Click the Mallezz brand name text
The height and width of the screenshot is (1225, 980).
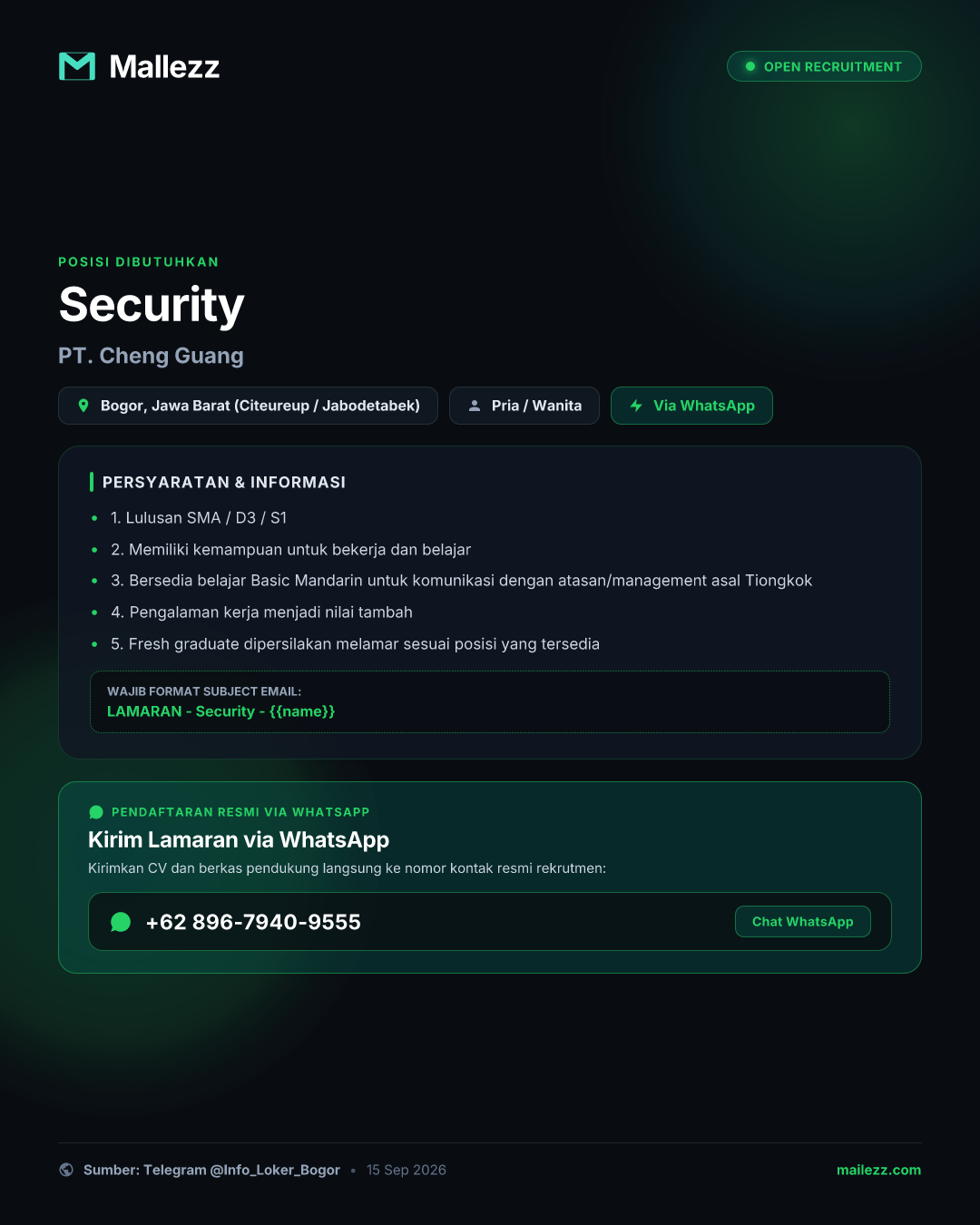click(164, 66)
